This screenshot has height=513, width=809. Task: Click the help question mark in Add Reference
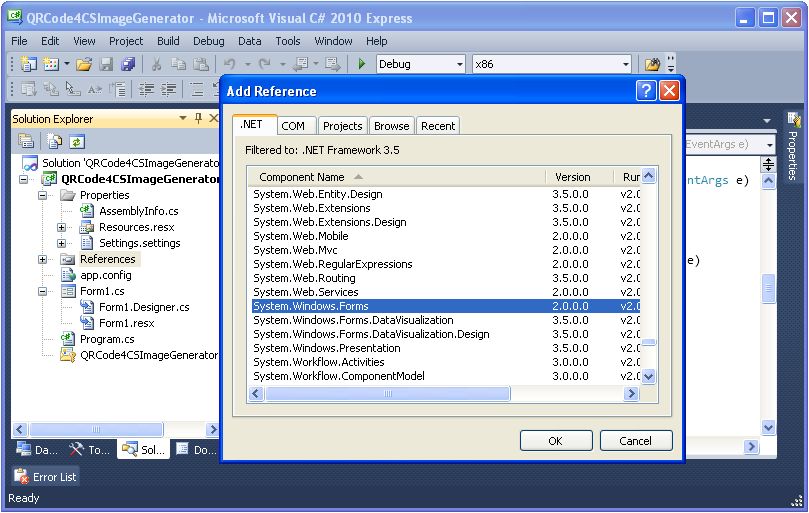coord(646,91)
